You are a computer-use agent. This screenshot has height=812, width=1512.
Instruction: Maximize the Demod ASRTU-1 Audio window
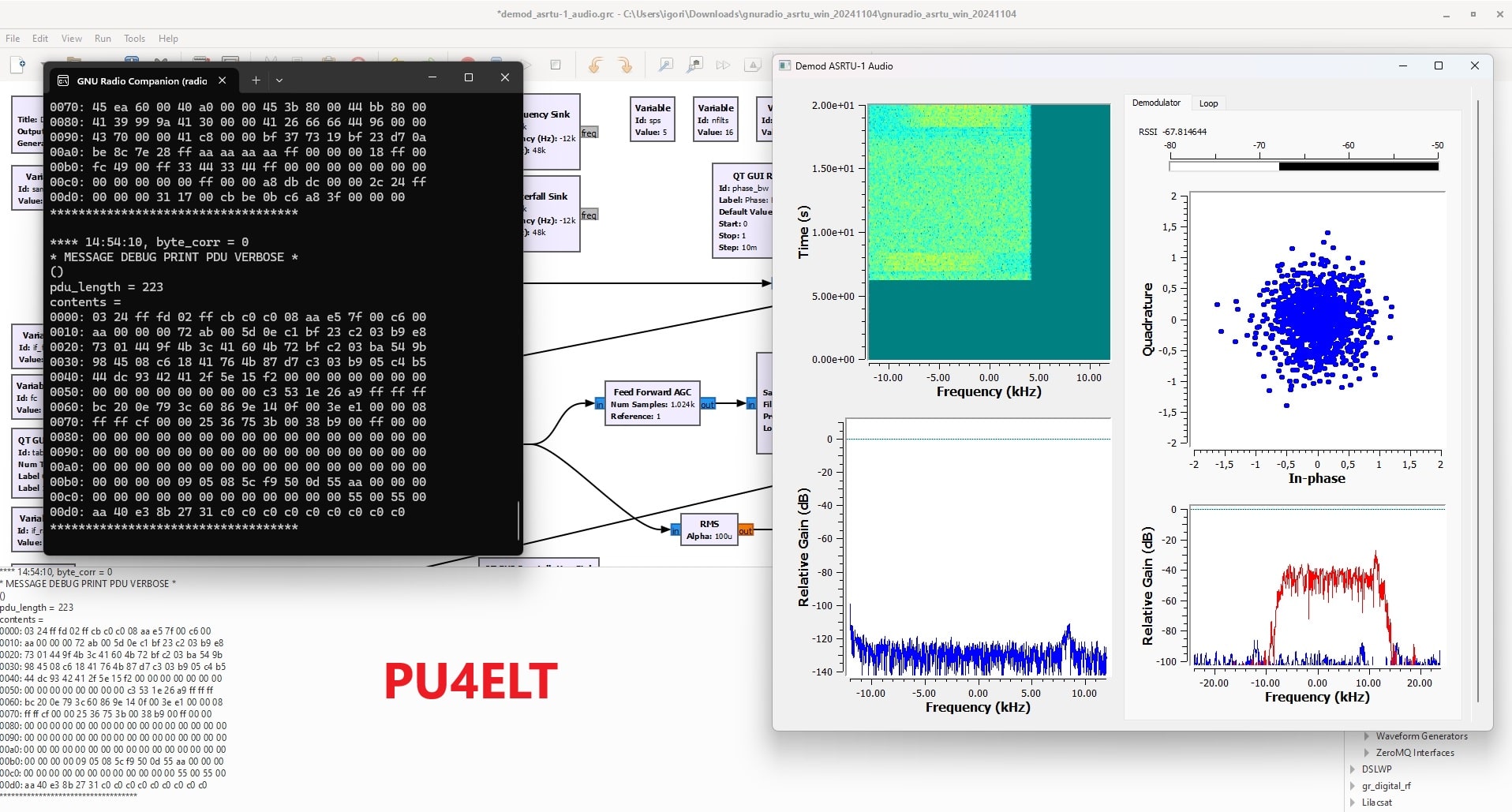(x=1439, y=65)
